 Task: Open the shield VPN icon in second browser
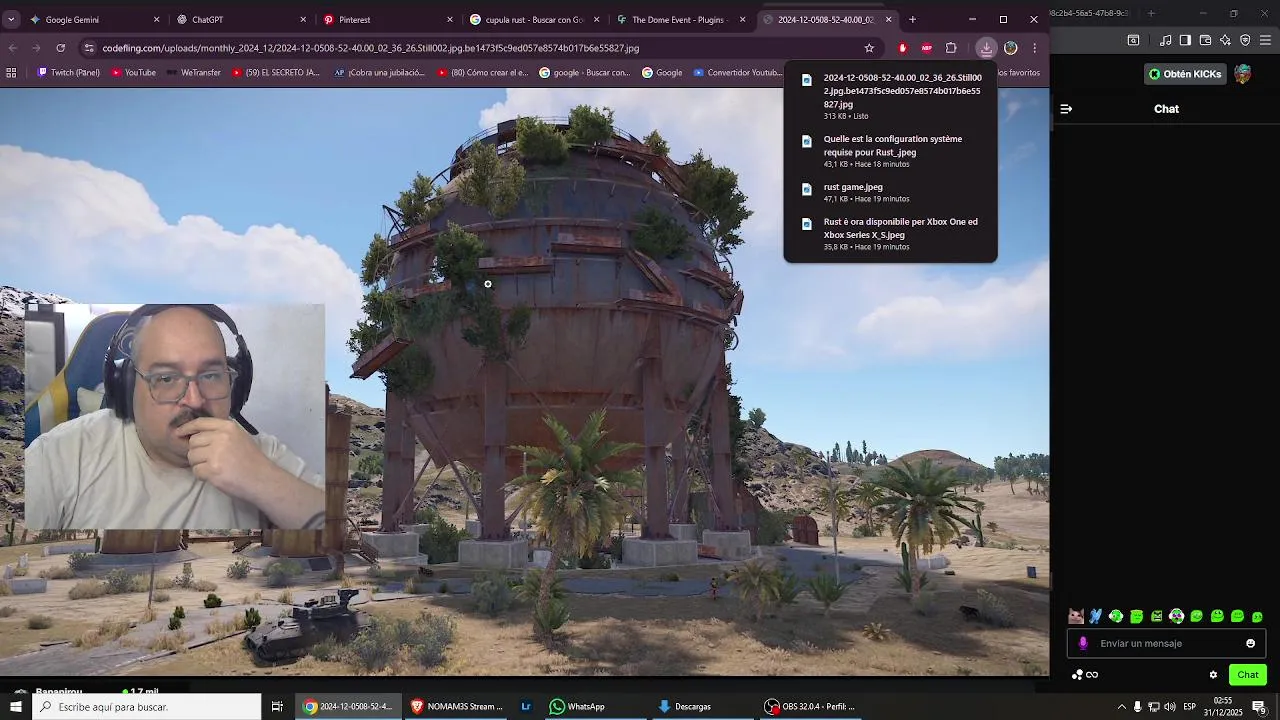point(1245,40)
